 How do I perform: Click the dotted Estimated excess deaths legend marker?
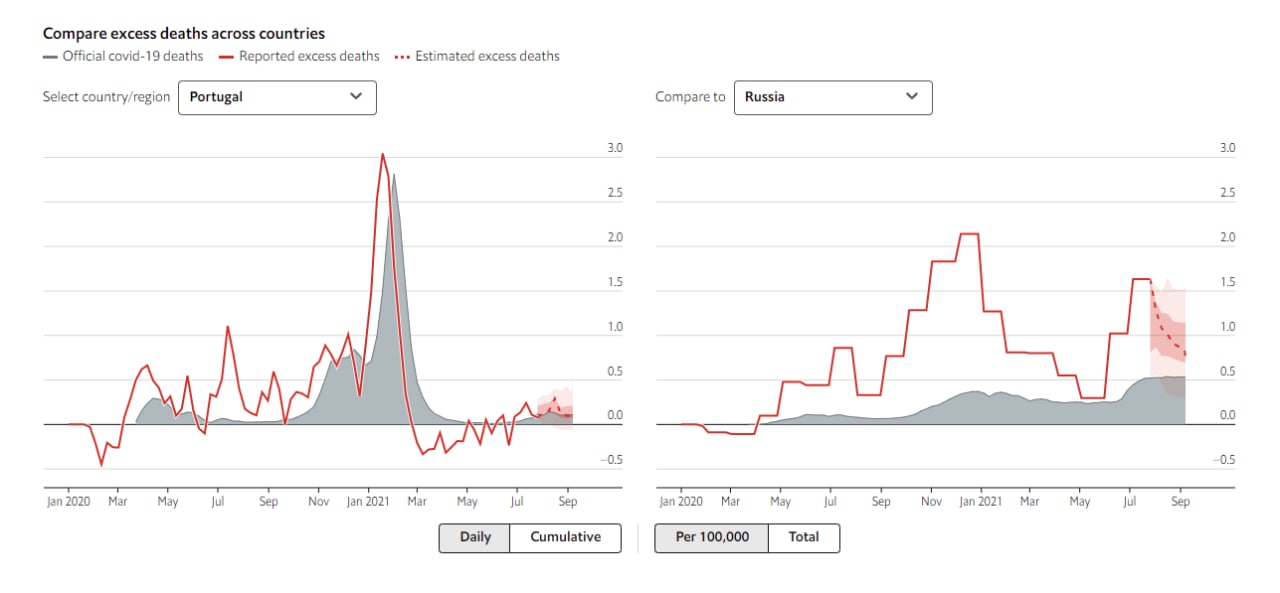click(402, 56)
